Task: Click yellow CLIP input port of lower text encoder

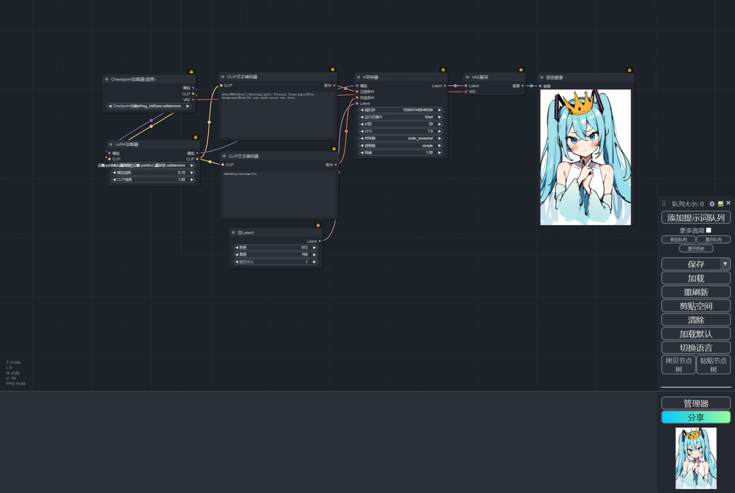Action: click(224, 164)
